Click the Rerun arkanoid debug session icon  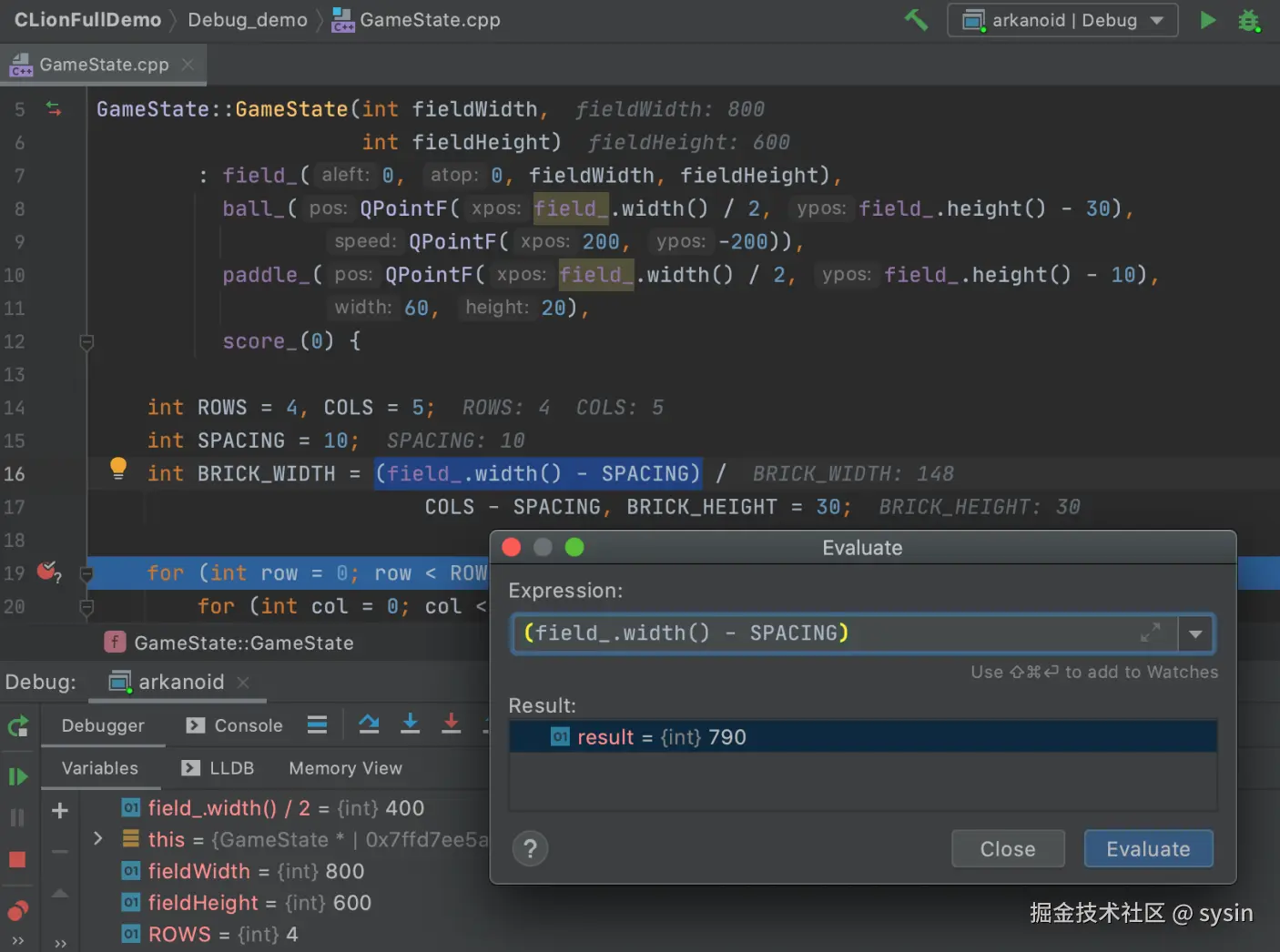[18, 728]
